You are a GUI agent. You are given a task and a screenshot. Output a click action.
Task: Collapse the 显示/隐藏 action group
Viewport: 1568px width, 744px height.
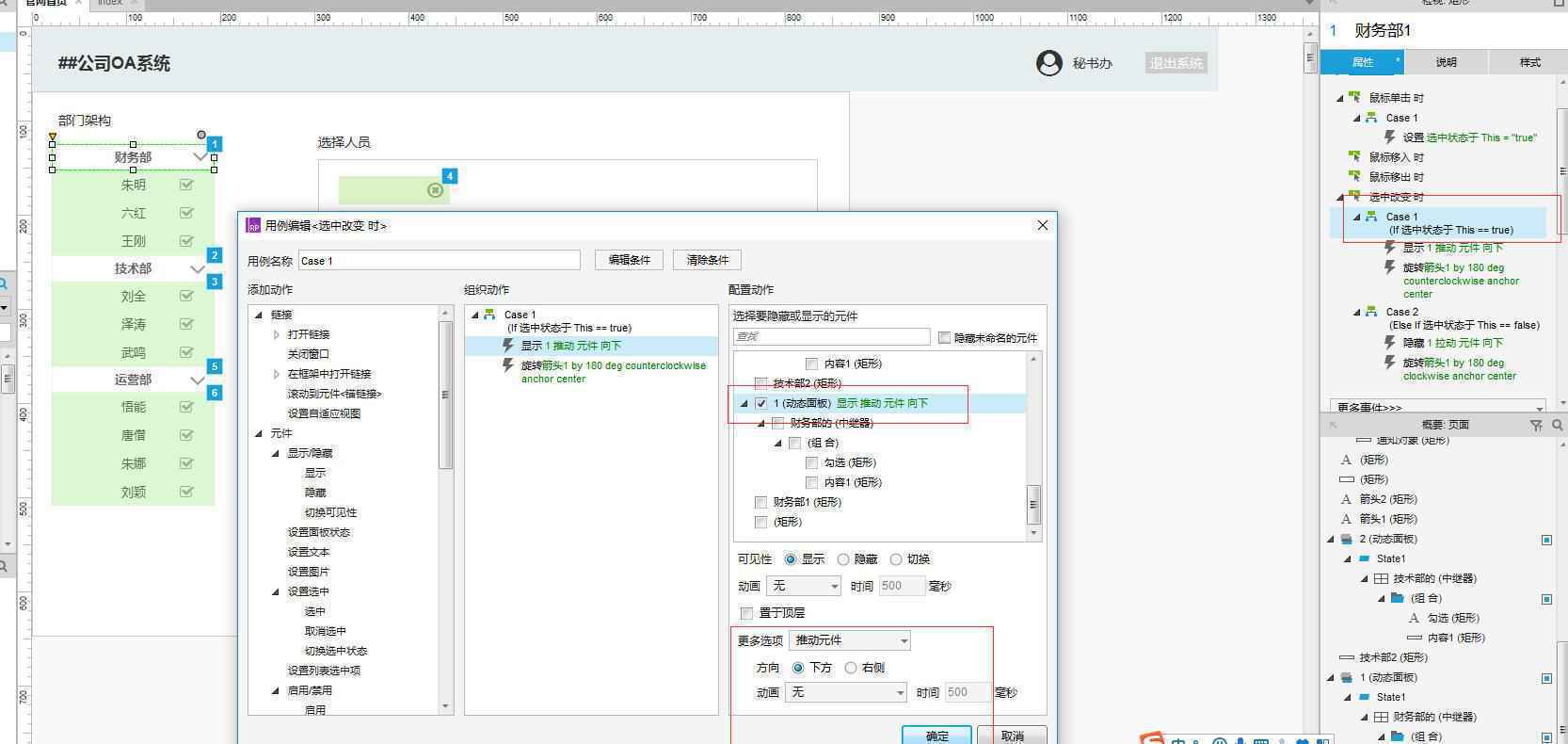click(x=276, y=453)
